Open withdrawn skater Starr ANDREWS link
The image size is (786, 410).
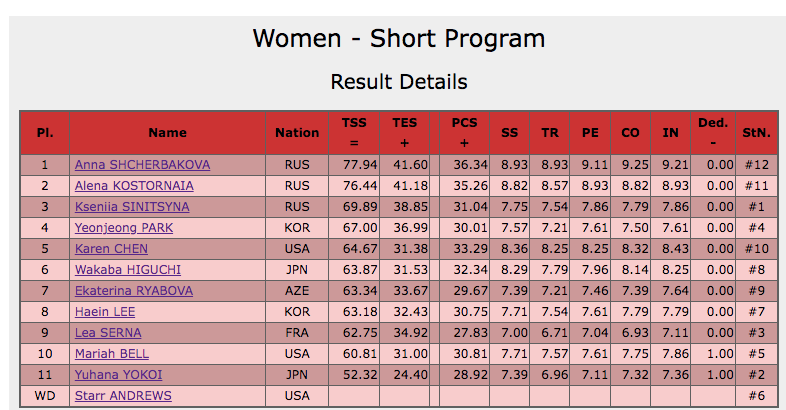click(x=118, y=396)
